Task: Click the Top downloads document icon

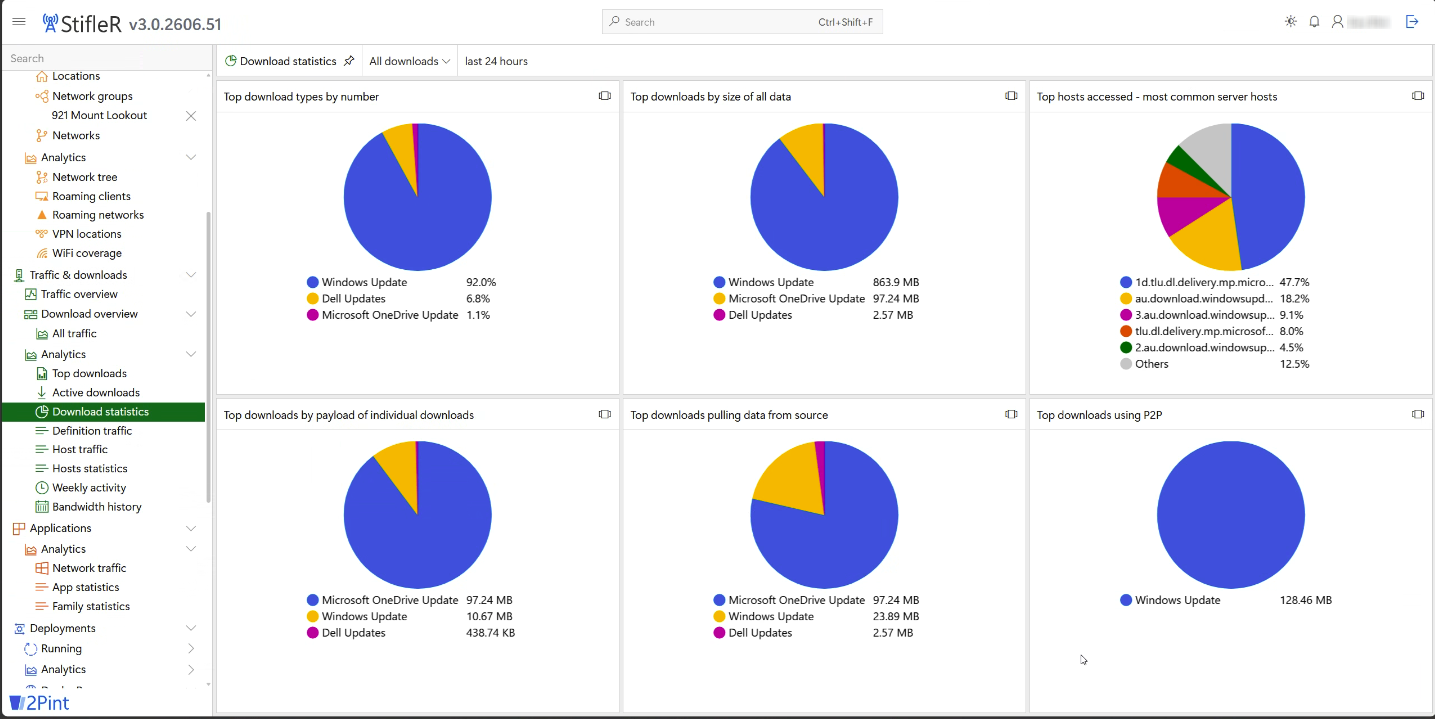Action: tap(42, 374)
